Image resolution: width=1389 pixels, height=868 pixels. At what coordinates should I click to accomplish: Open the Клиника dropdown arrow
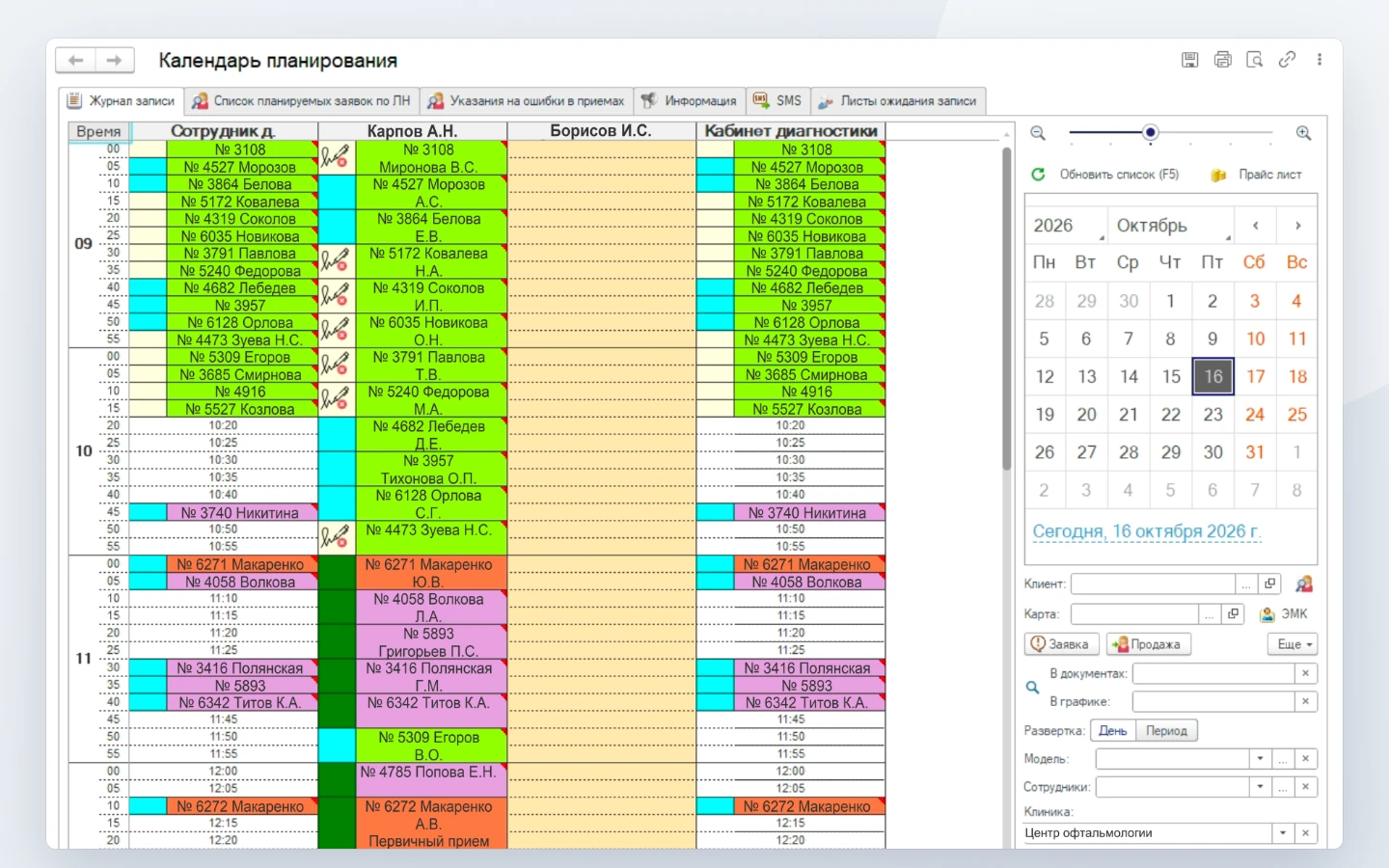[1283, 832]
